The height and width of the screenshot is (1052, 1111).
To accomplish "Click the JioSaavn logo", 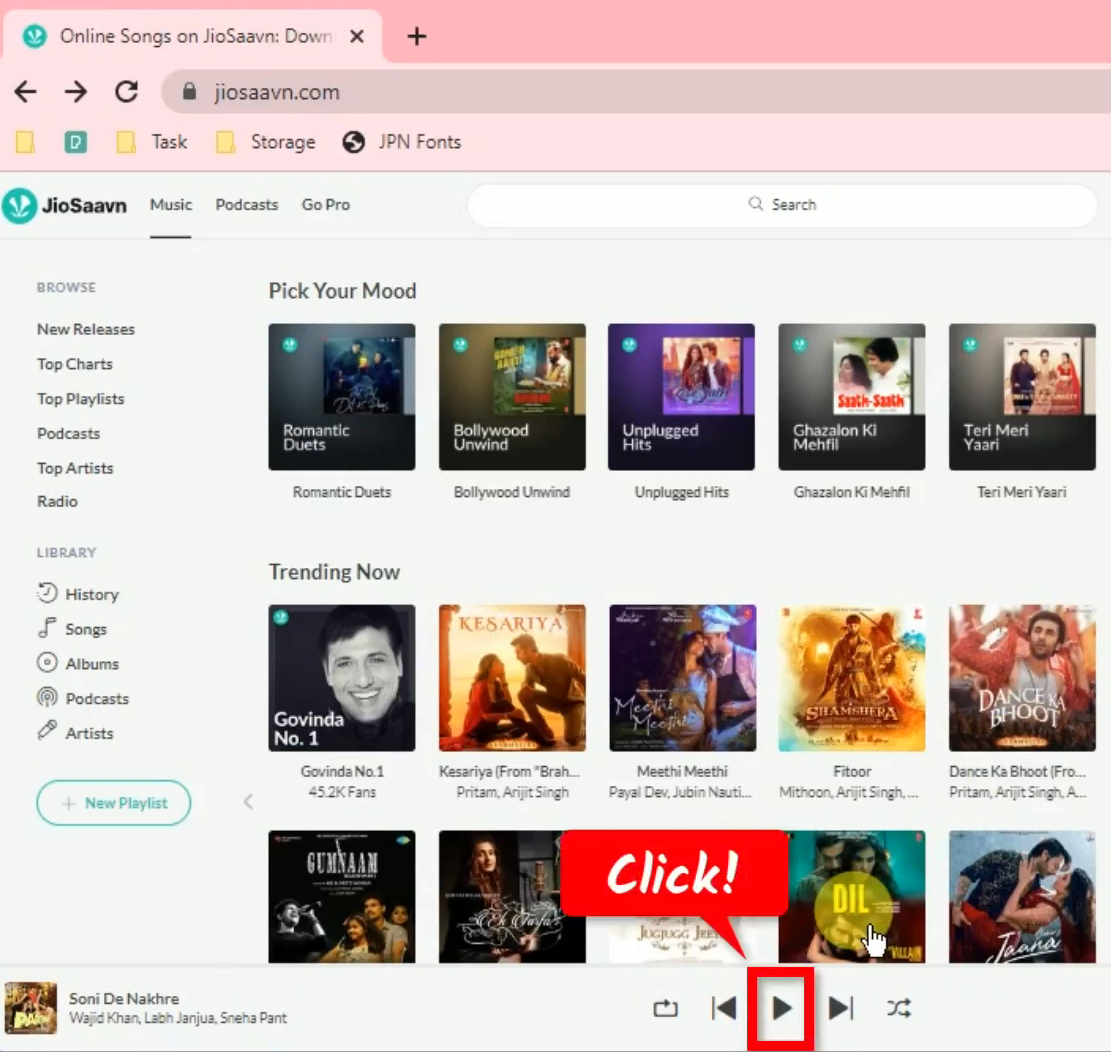I will point(65,205).
